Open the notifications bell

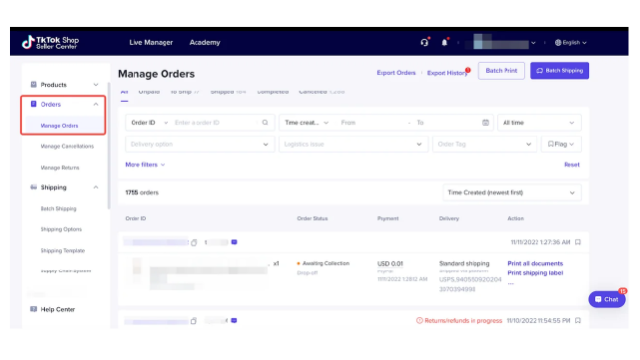click(444, 42)
